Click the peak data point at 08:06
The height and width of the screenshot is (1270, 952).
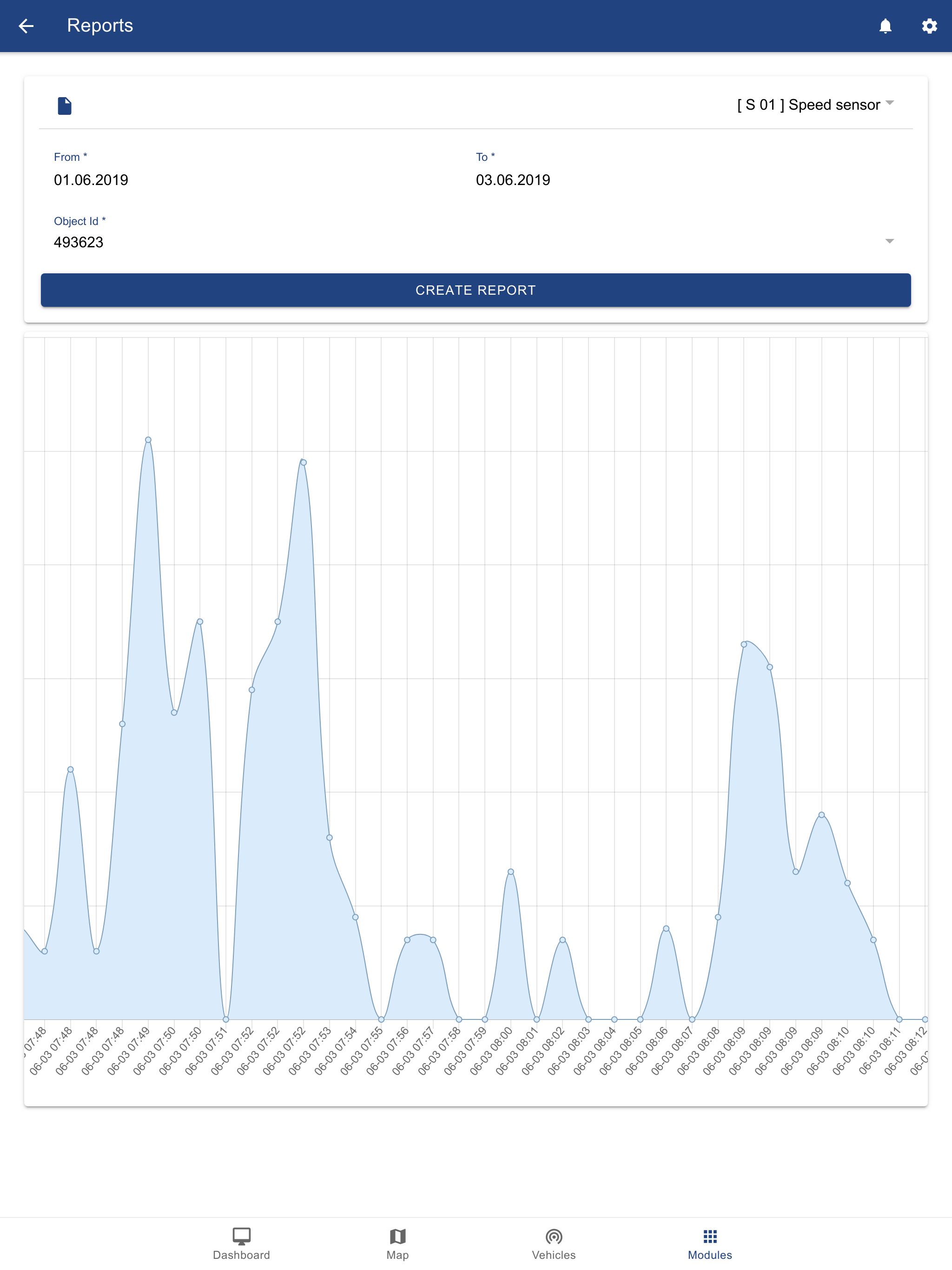click(x=666, y=928)
